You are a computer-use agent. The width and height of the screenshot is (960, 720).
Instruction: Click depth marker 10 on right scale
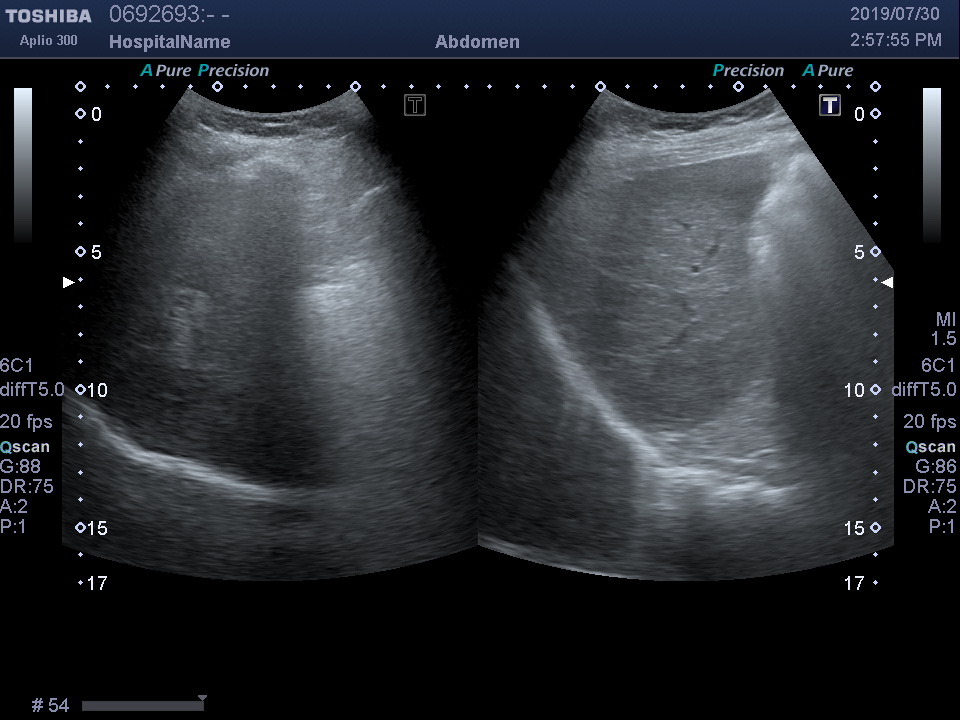pos(854,390)
